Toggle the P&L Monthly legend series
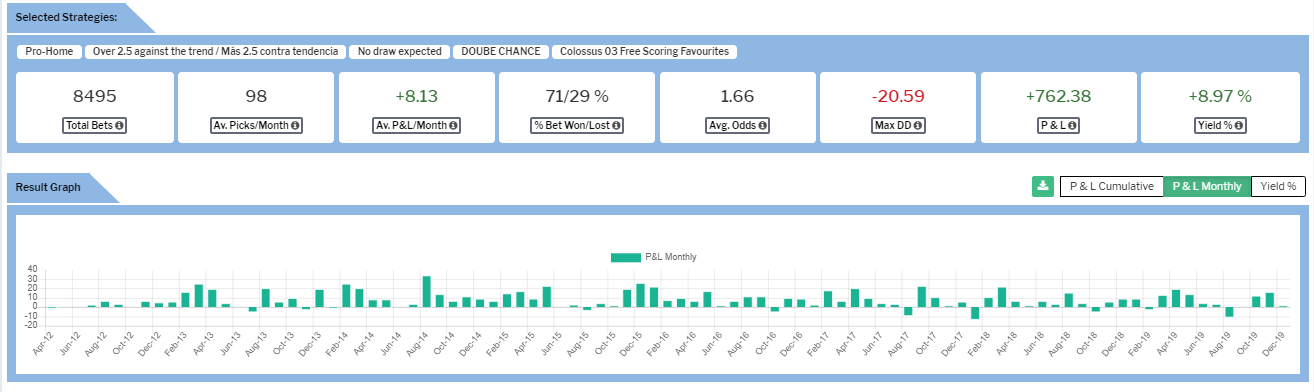The image size is (1314, 392). point(653,257)
